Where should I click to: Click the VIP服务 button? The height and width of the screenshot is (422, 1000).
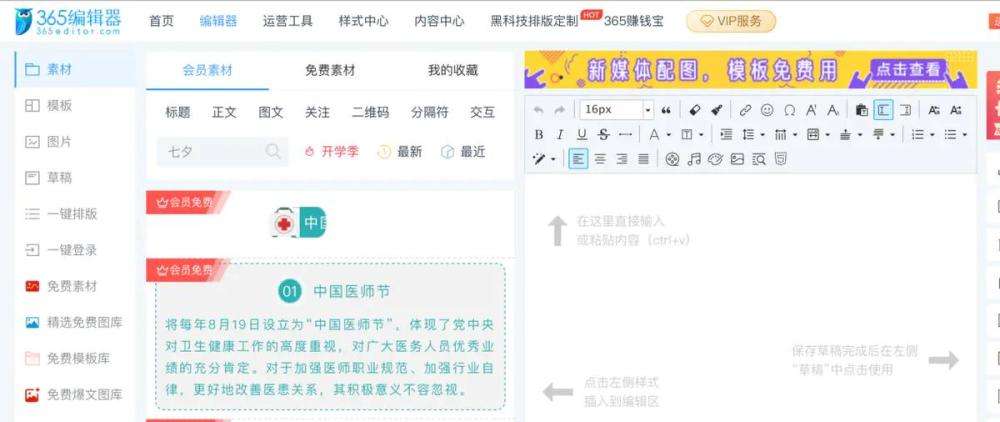[x=730, y=21]
